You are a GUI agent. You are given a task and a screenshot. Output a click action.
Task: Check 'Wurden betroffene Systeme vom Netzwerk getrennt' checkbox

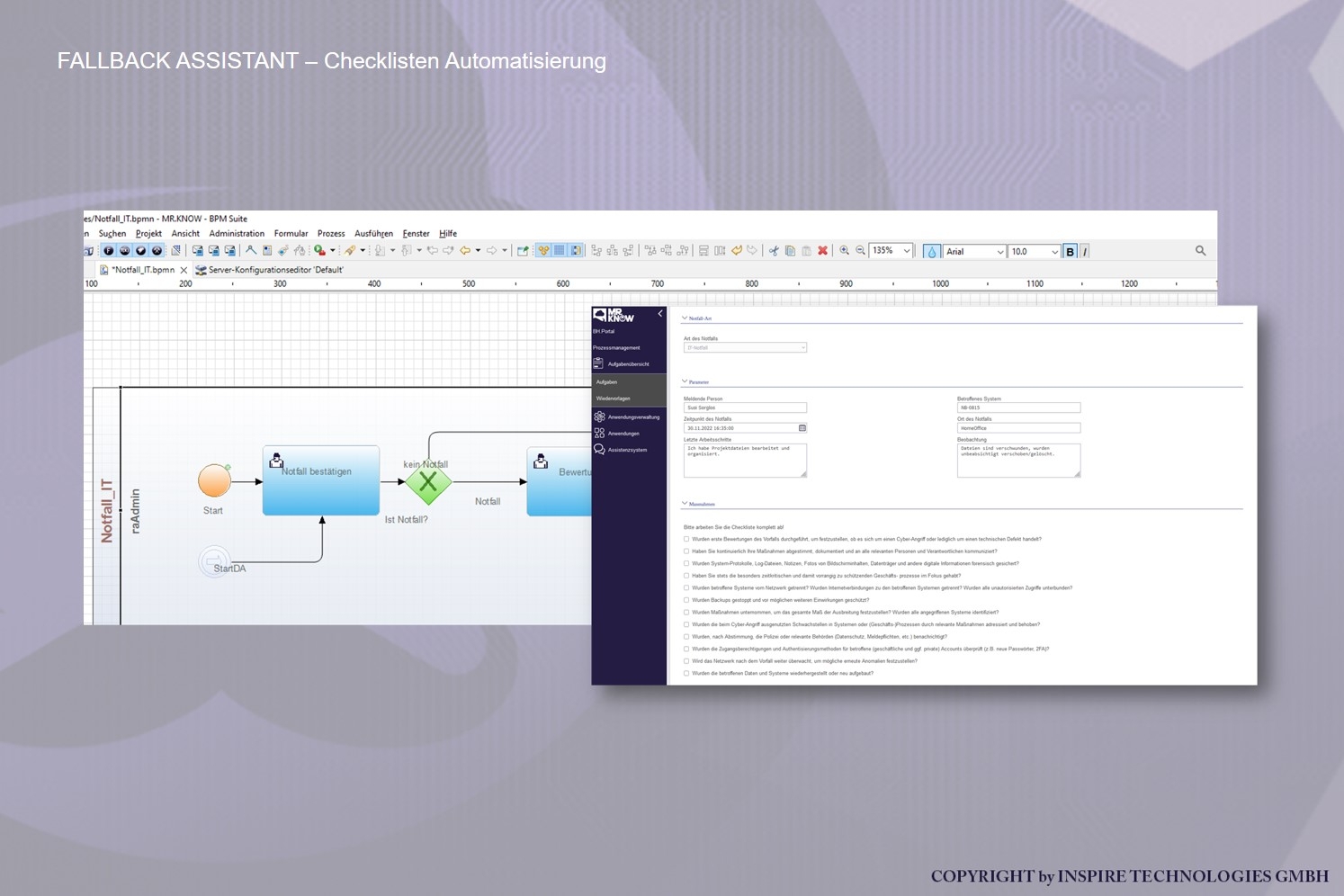pyautogui.click(x=686, y=587)
